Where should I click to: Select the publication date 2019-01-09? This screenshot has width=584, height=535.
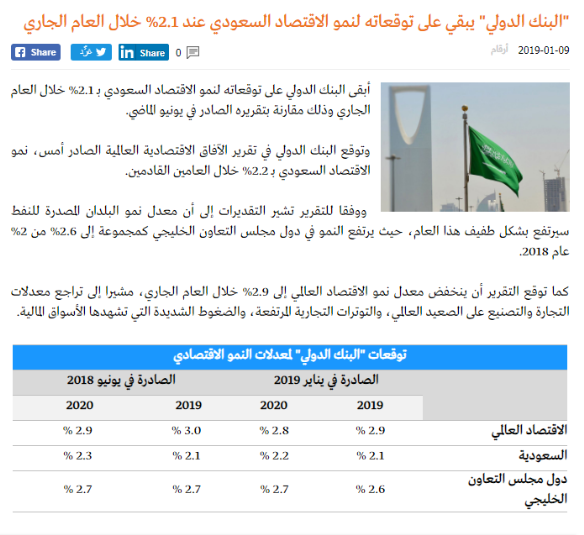click(x=543, y=50)
